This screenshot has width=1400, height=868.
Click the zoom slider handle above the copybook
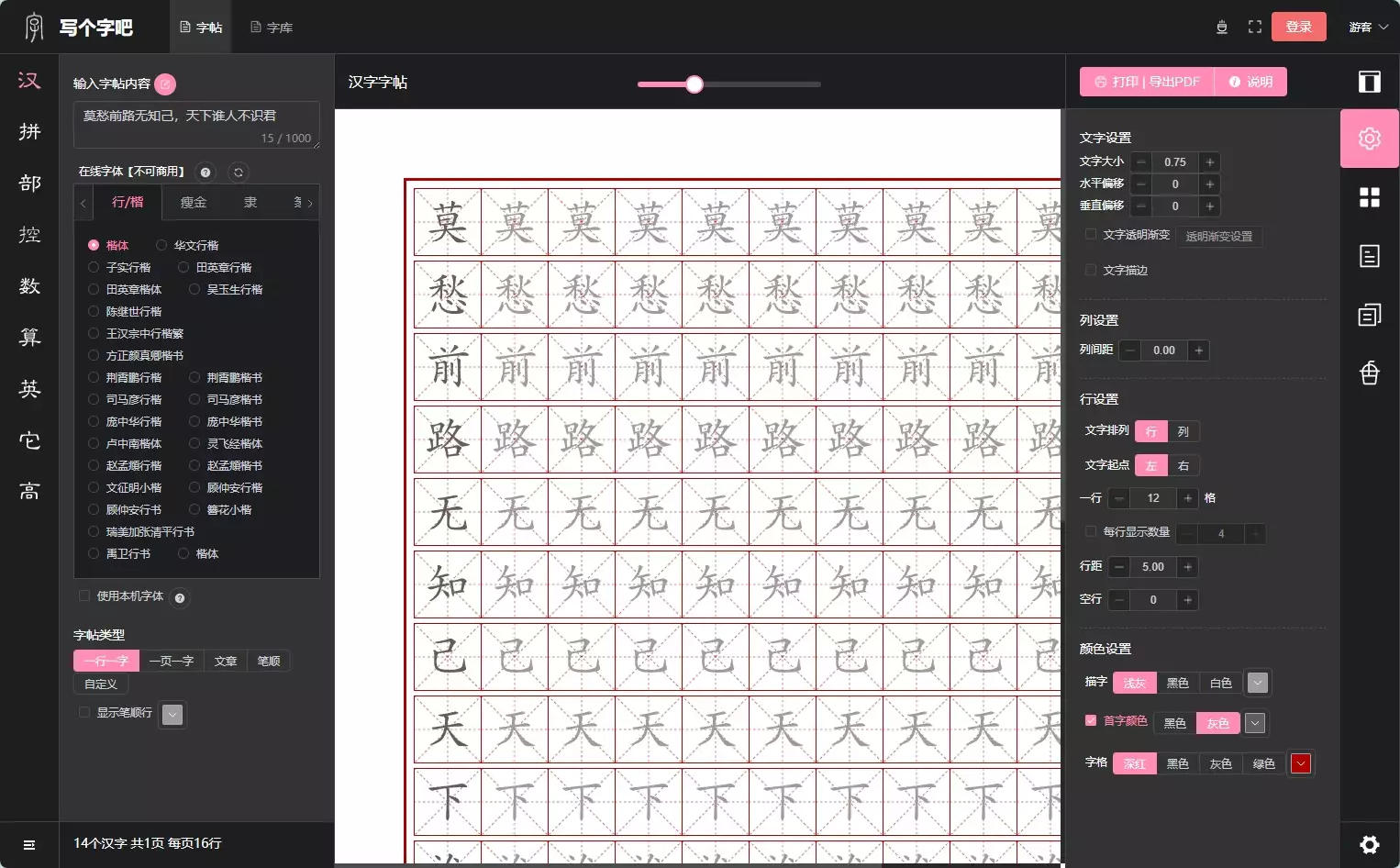coord(694,84)
